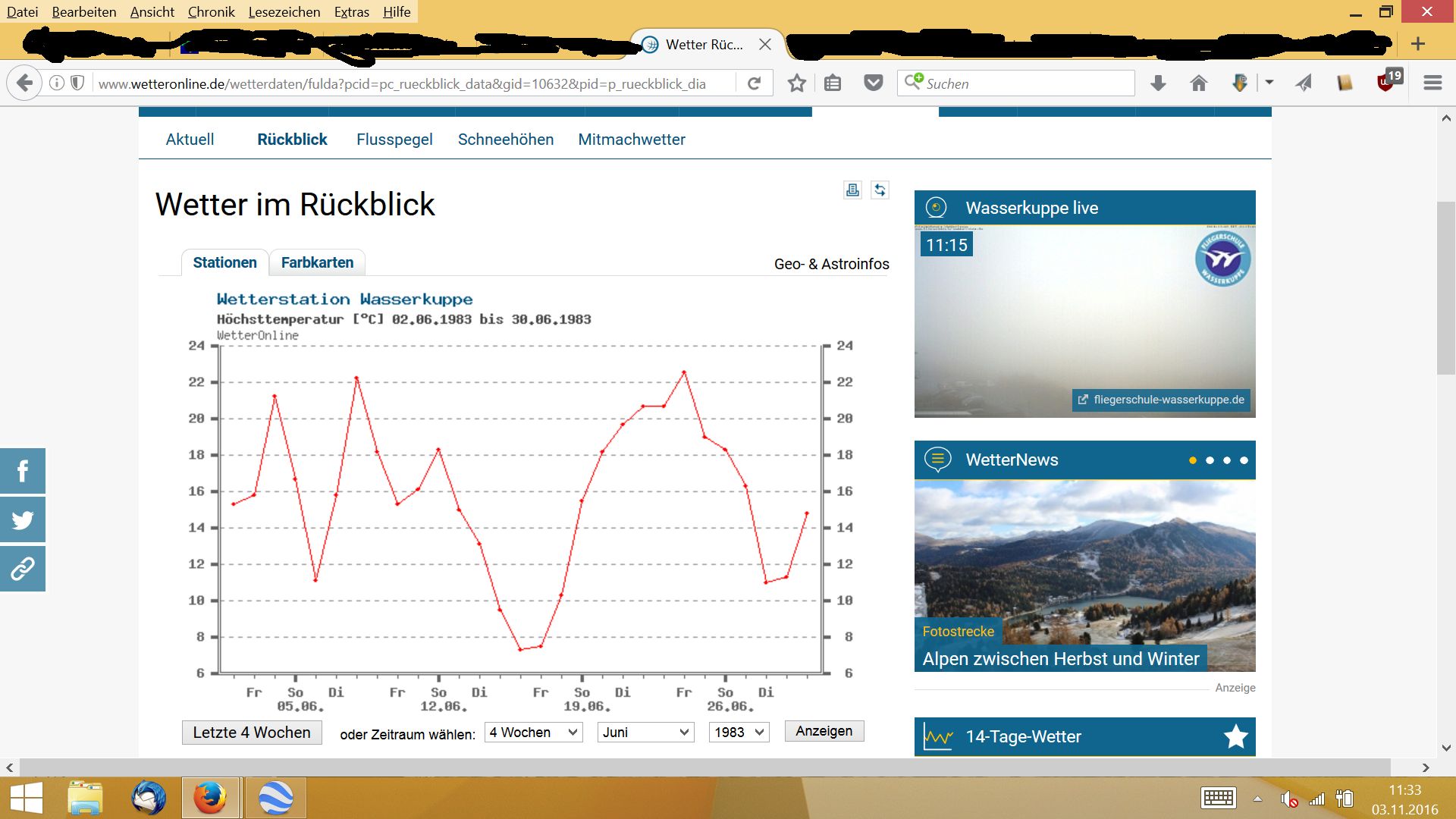This screenshot has height=819, width=1456.
Task: Open the 4 Wochen period dropdown
Action: 533,733
